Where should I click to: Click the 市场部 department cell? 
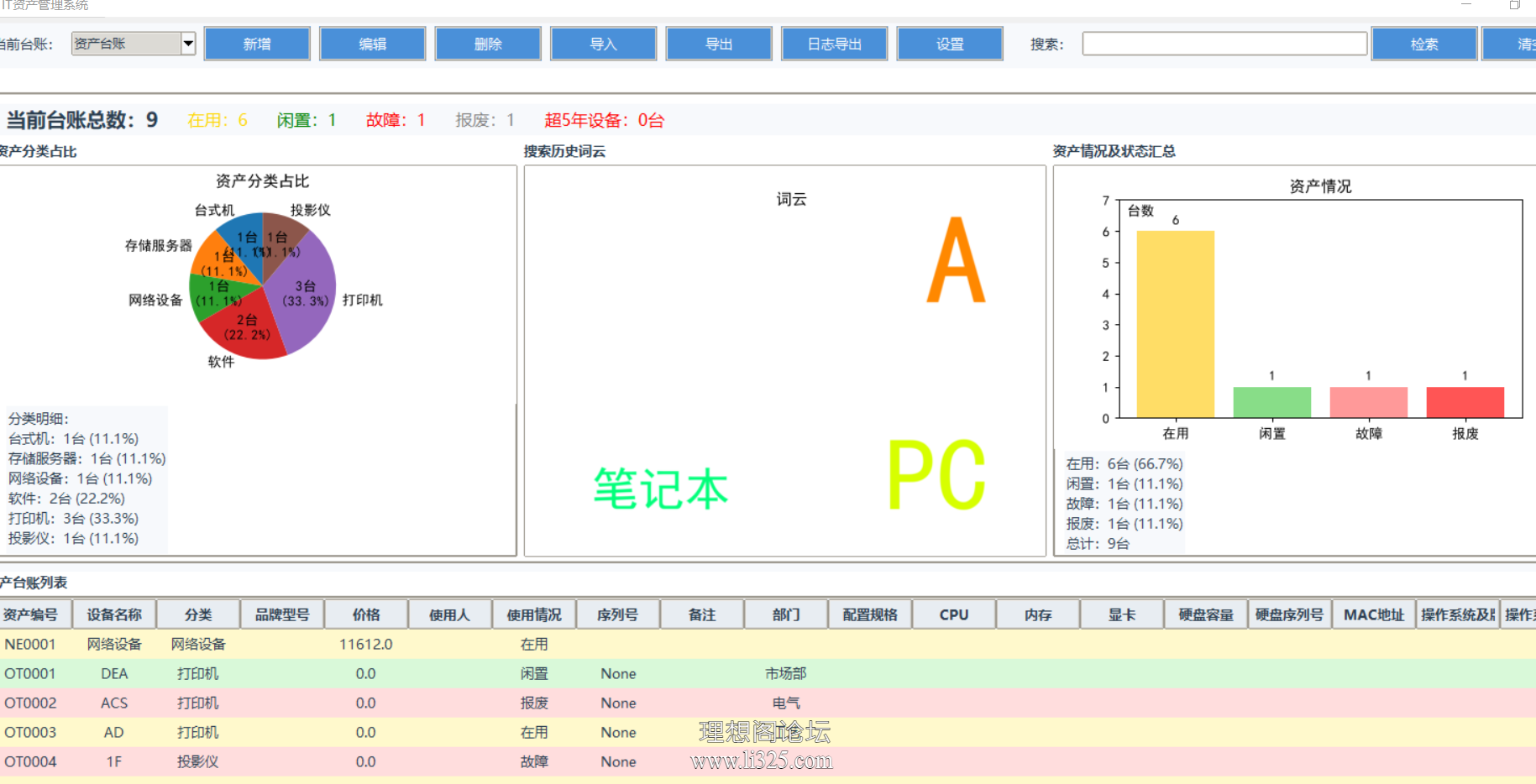point(786,673)
